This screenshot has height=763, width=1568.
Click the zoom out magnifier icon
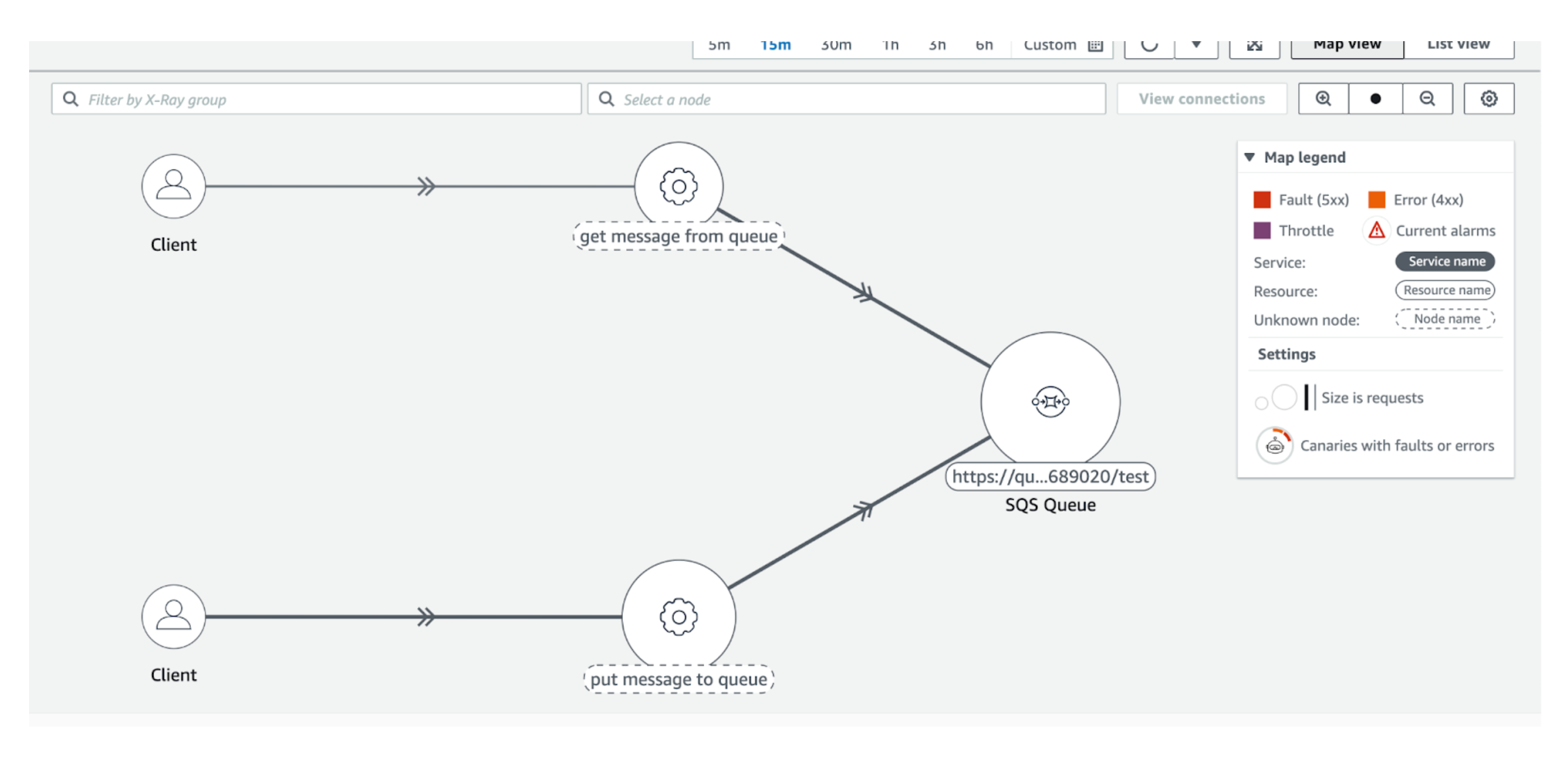click(1427, 99)
